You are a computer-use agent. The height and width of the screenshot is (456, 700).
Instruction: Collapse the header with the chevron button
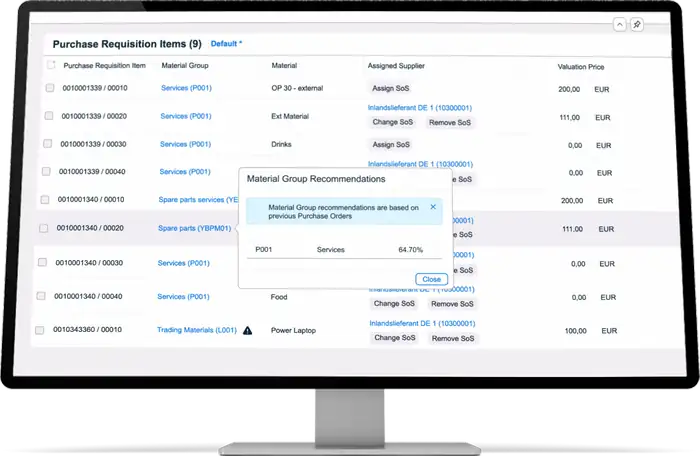(619, 24)
